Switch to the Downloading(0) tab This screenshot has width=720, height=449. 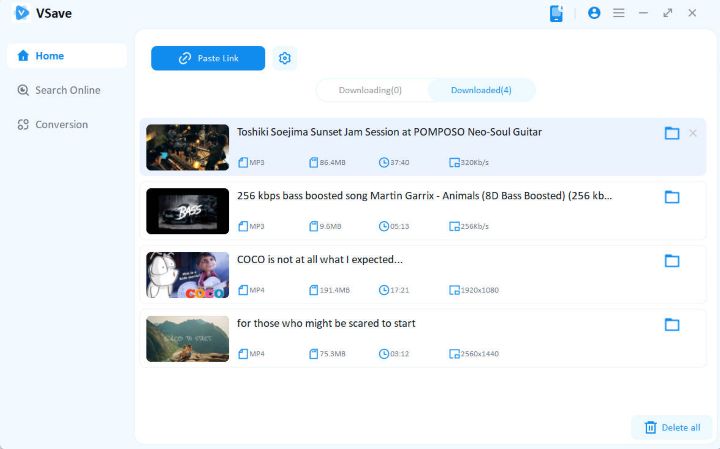pos(370,90)
